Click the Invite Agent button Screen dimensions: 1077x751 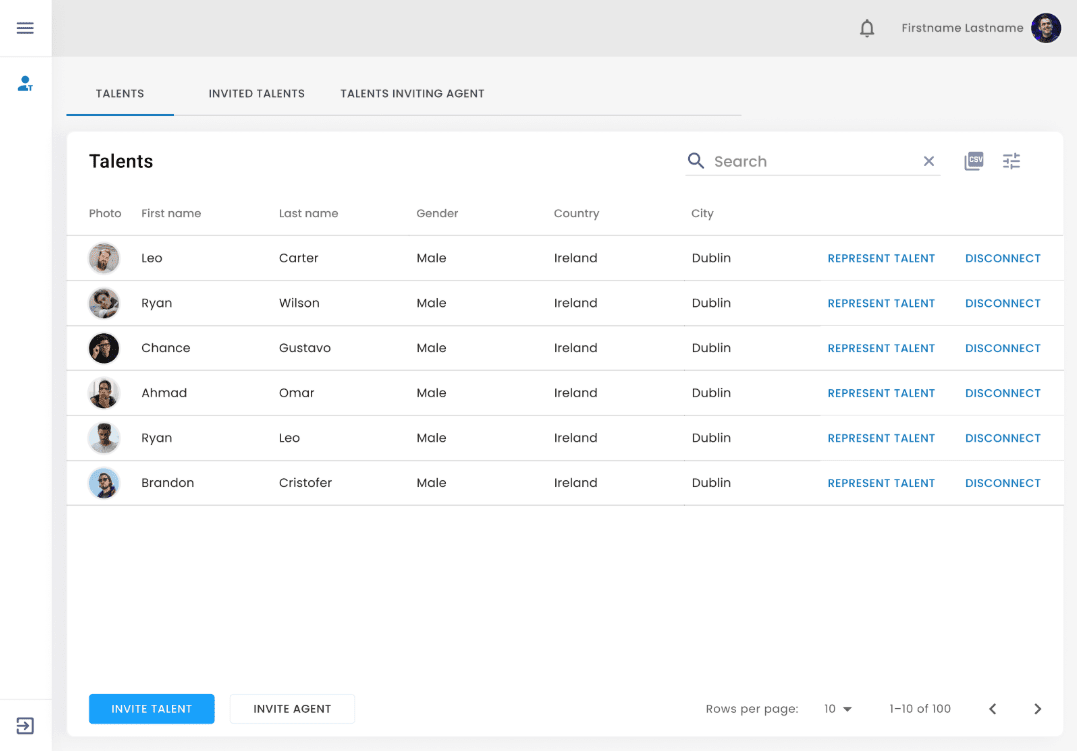pyautogui.click(x=292, y=709)
